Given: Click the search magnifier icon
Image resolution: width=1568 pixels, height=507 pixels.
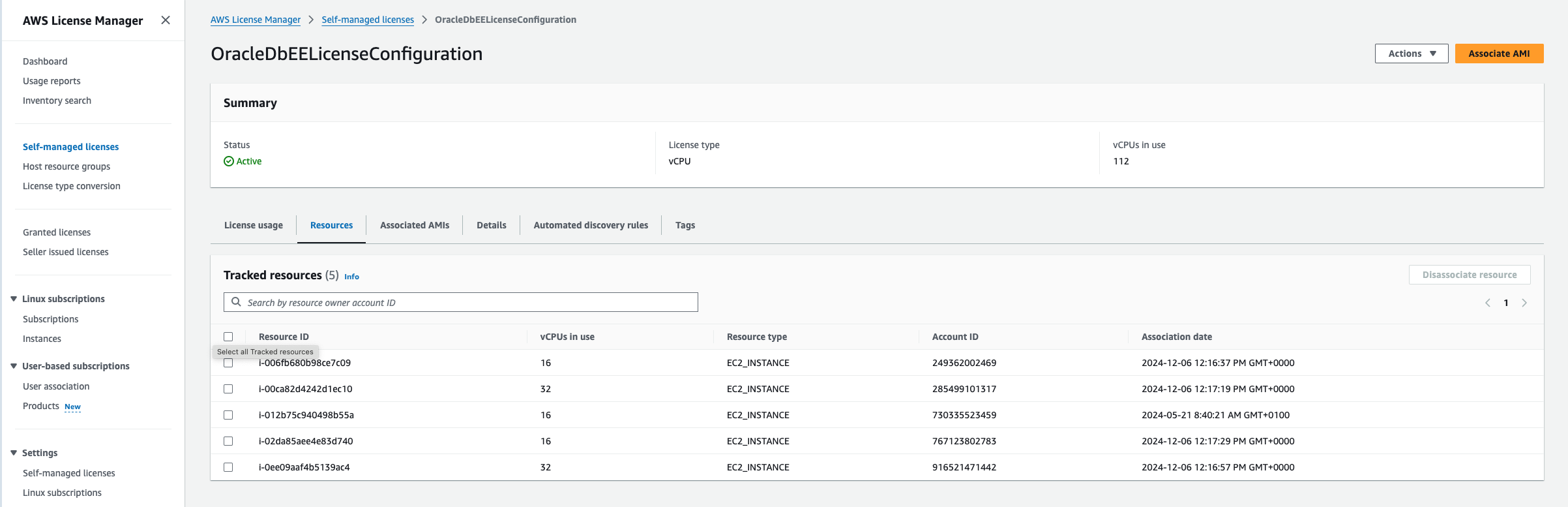Looking at the screenshot, I should click(x=236, y=302).
